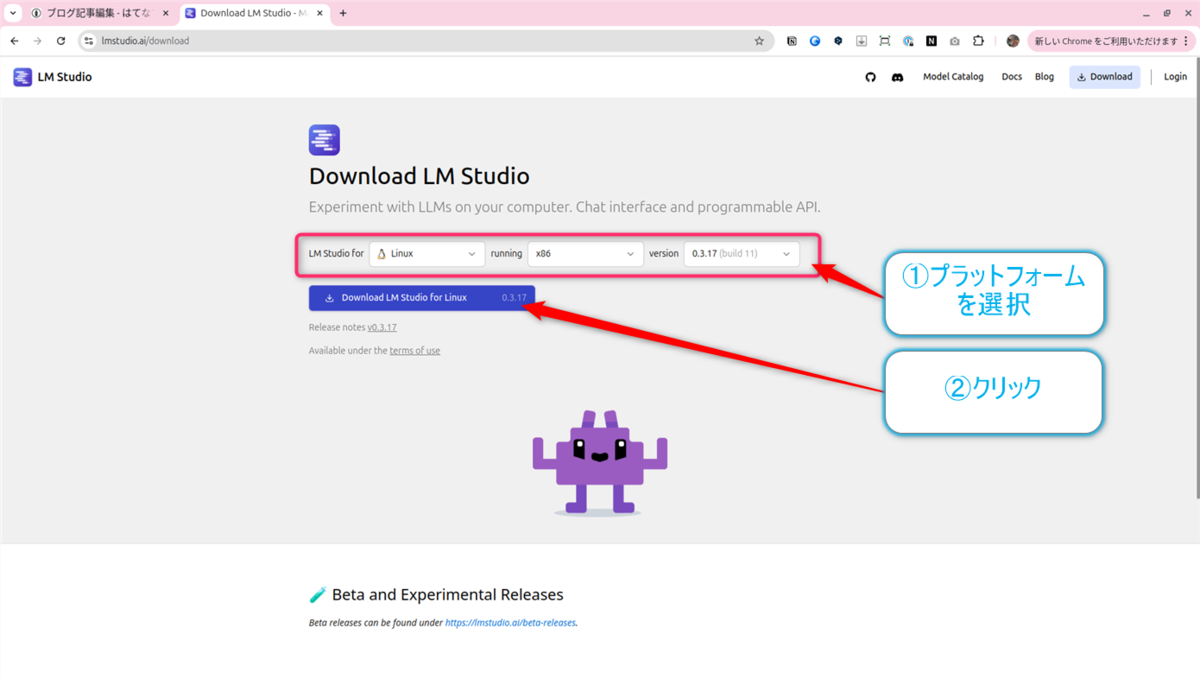Click the page vertical scrollbar
The image size is (1200, 679).
pyautogui.click(x=1196, y=279)
